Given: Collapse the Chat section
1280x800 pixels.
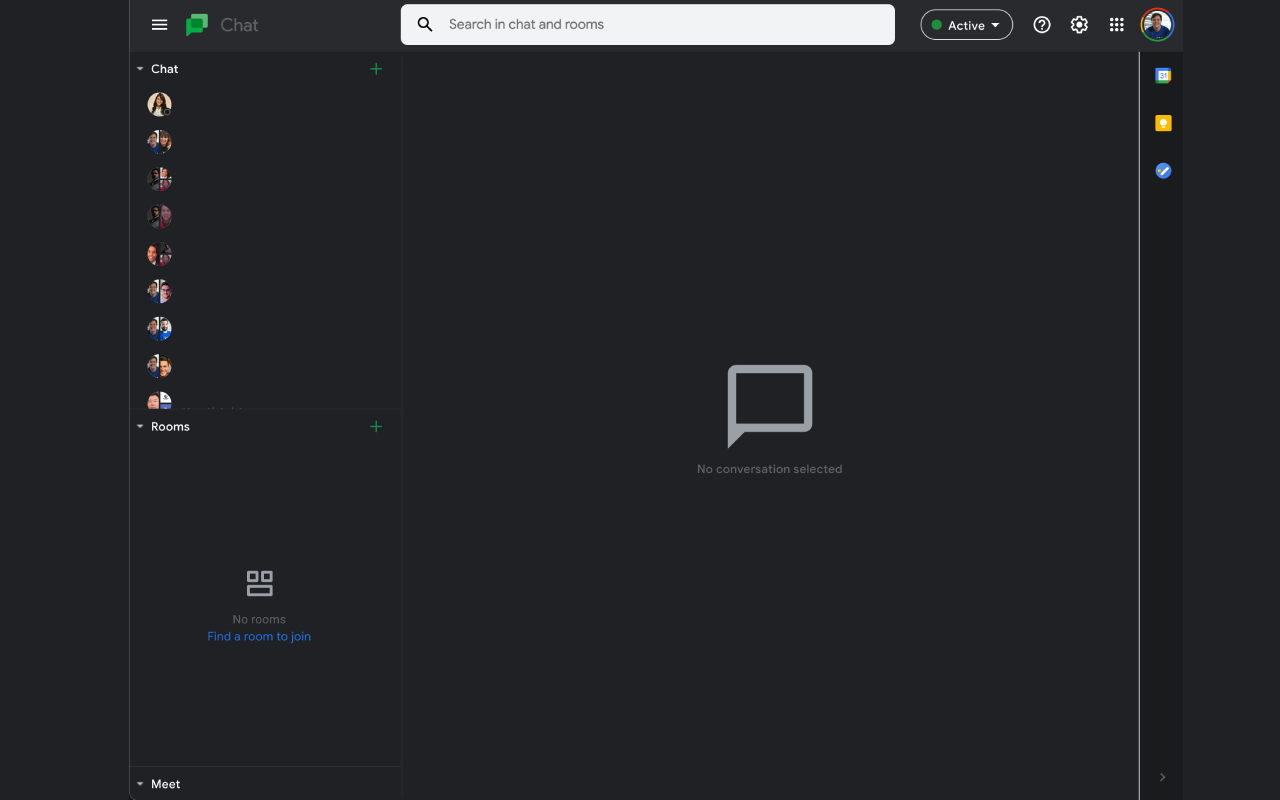Looking at the screenshot, I should 140,68.
